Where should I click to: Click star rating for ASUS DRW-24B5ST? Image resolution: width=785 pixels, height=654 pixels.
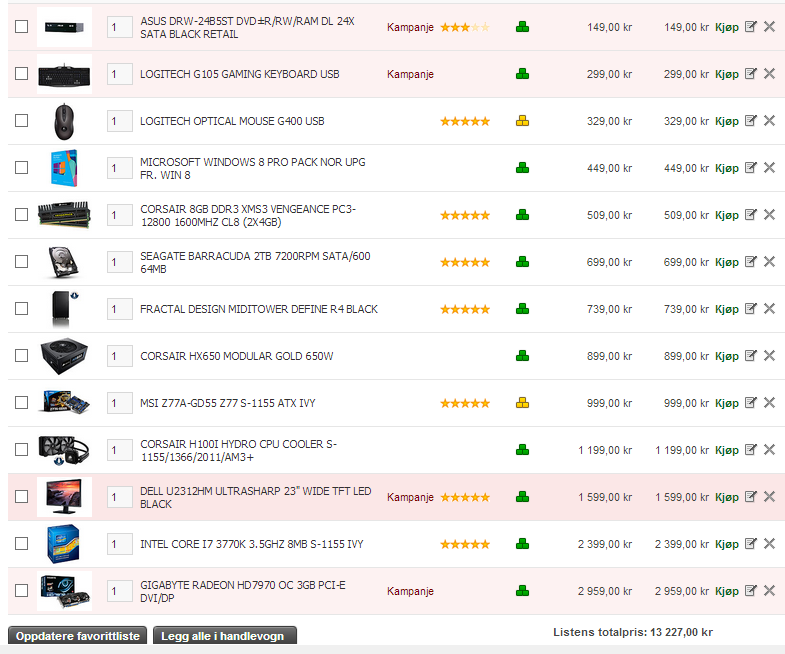tap(465, 27)
